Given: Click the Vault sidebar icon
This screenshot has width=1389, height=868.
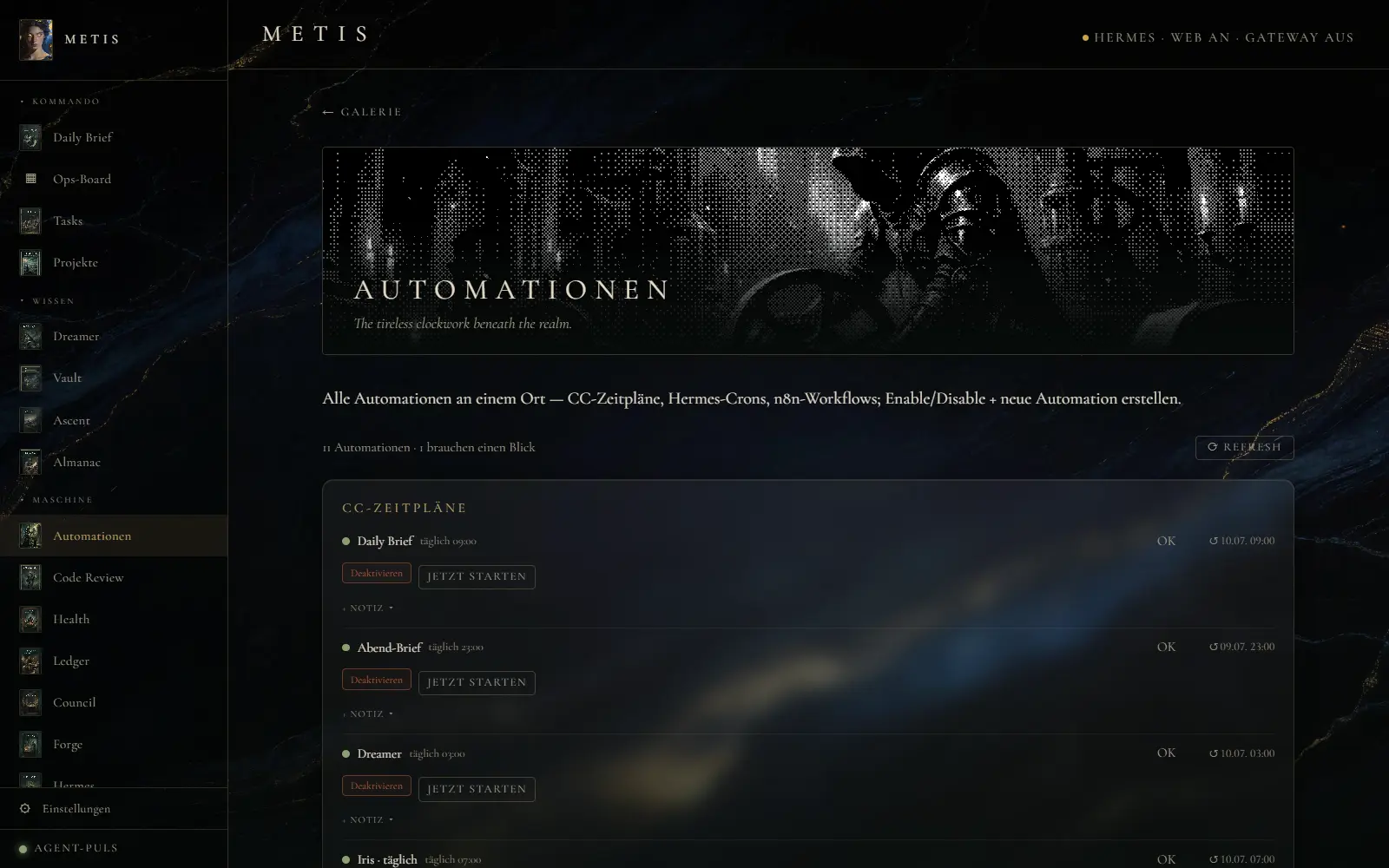Looking at the screenshot, I should 30,378.
